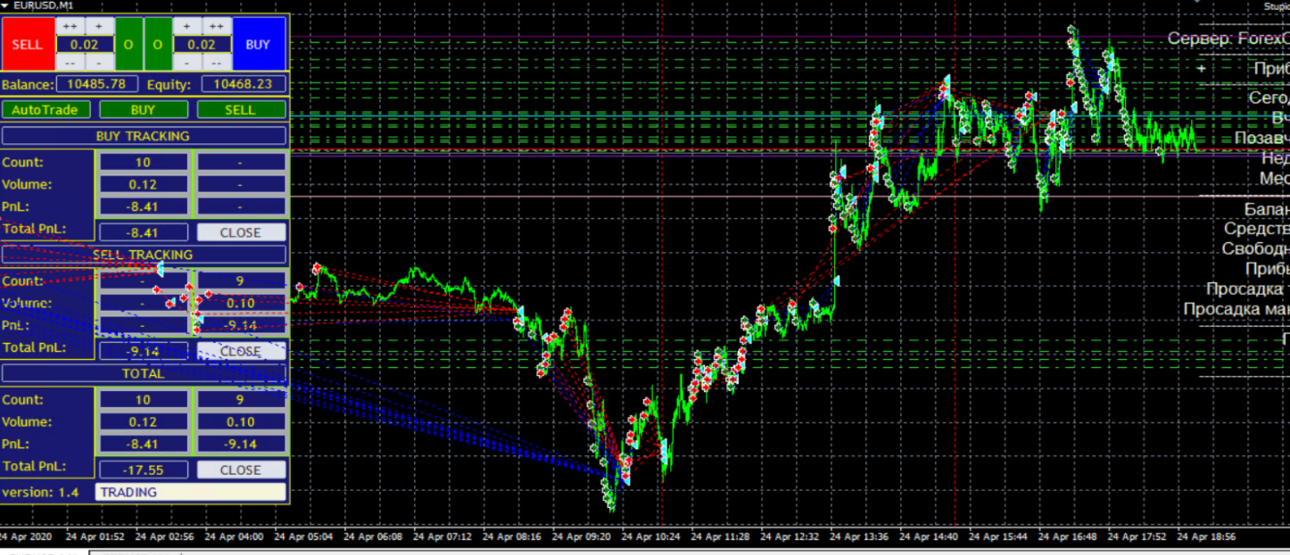The width and height of the screenshot is (1290, 555).
Task: Click the BUY TRACKING PnL value -8.41
Action: tap(143, 207)
